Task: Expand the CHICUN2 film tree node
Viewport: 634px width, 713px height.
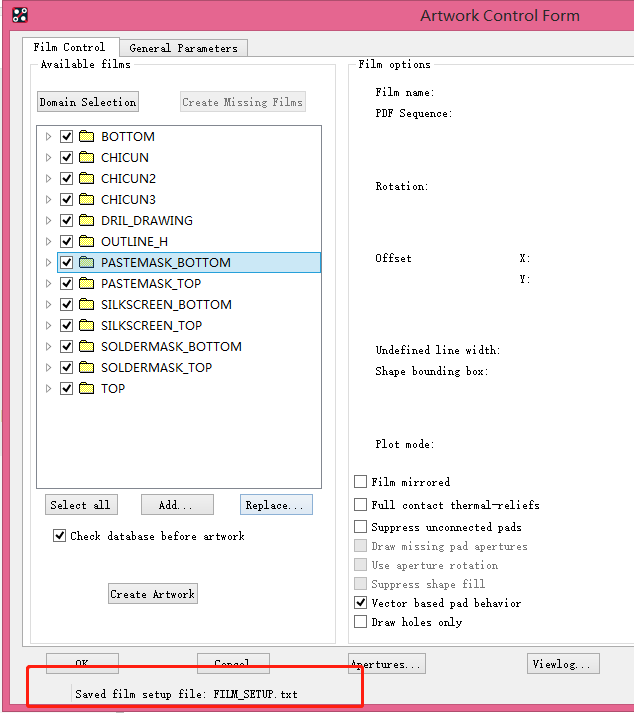Action: pos(47,178)
